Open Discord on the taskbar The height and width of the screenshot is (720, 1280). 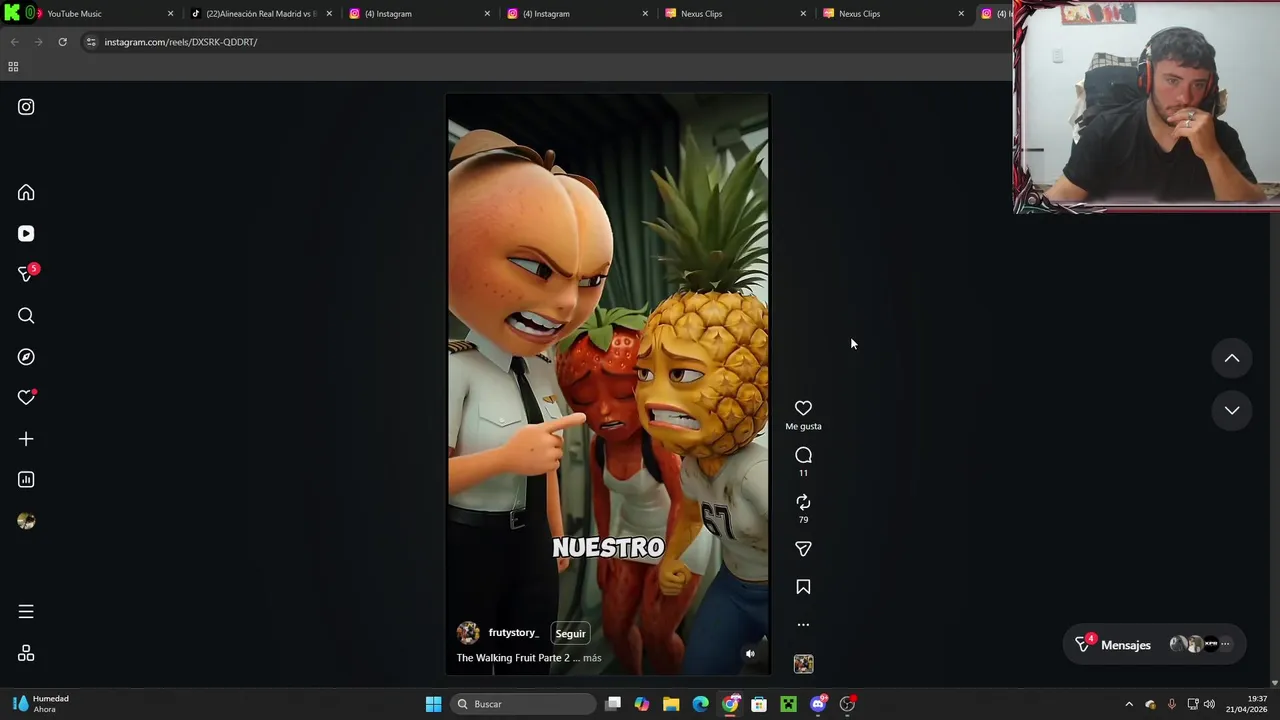(818, 704)
